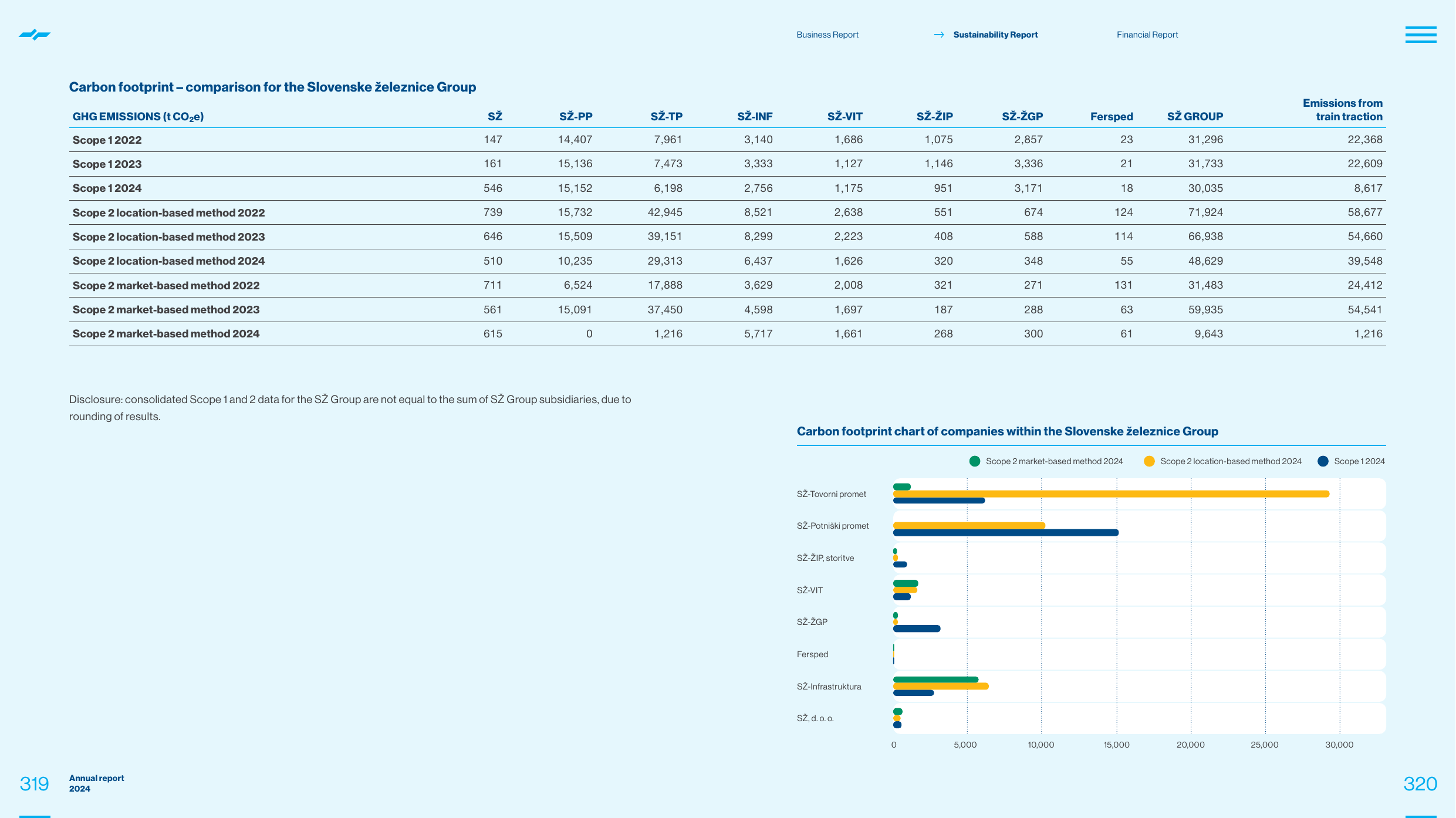1456x818 pixels.
Task: Click the Fersped column header
Action: point(1112,116)
